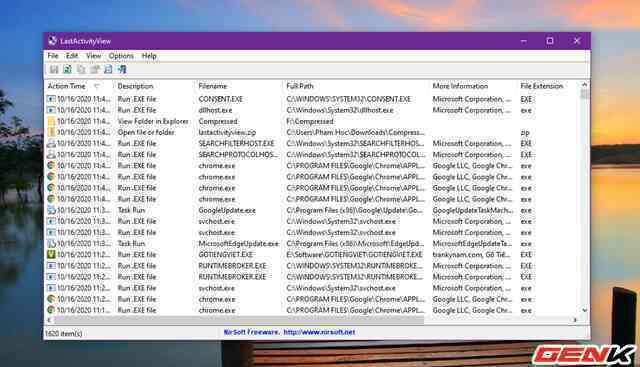The height and width of the screenshot is (367, 640).
Task: Minimize the LastActivityView window
Action: click(524, 41)
